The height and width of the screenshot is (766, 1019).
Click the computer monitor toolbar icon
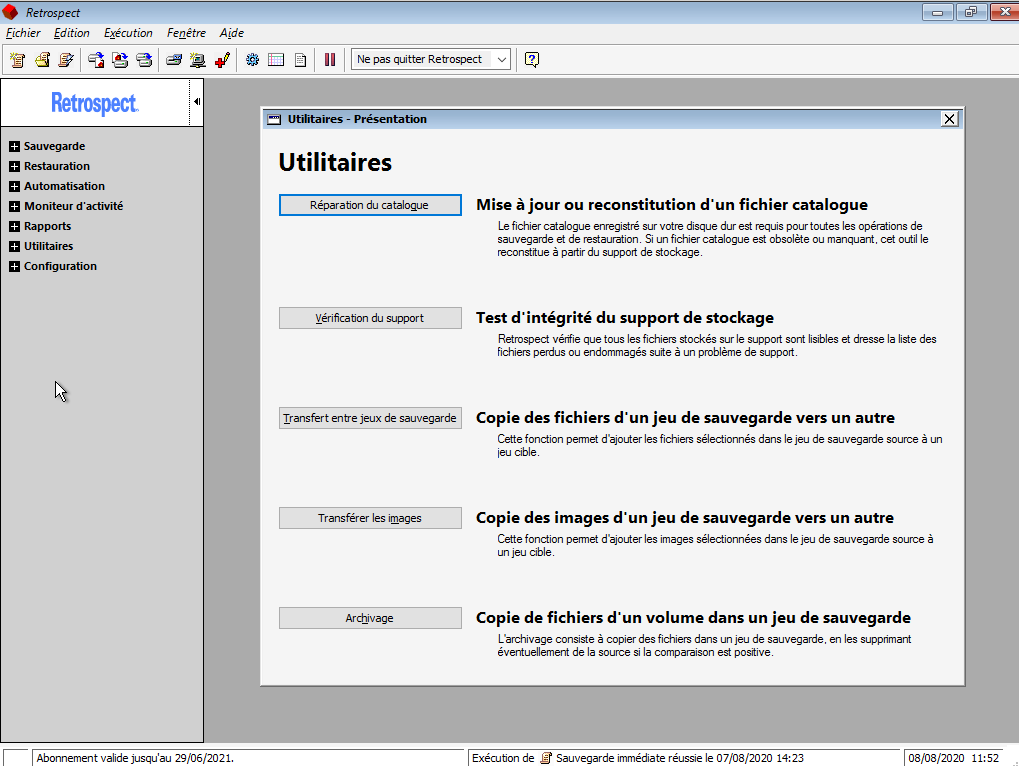click(198, 60)
